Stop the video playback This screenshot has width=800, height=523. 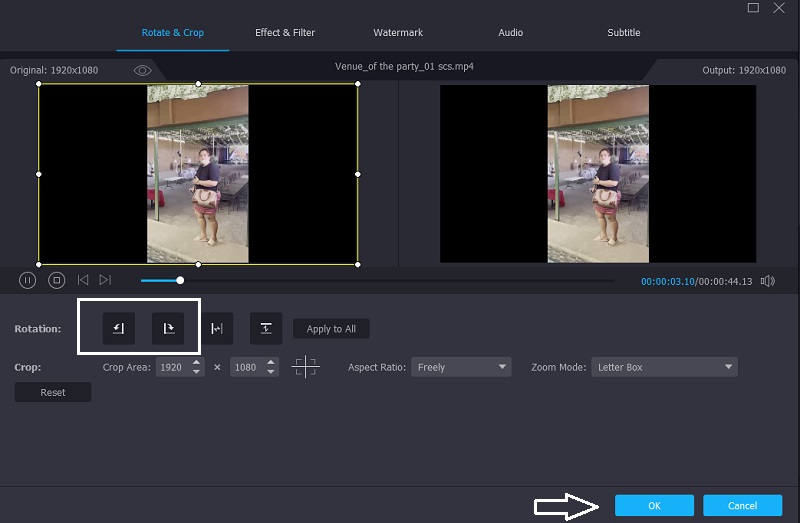(x=57, y=281)
